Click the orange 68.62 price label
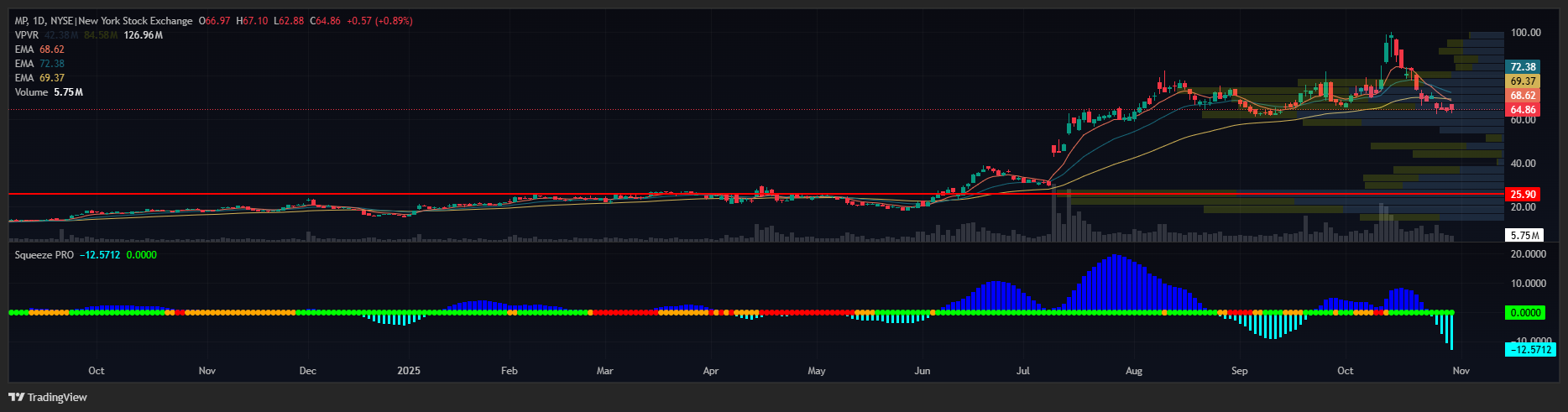 click(1523, 96)
